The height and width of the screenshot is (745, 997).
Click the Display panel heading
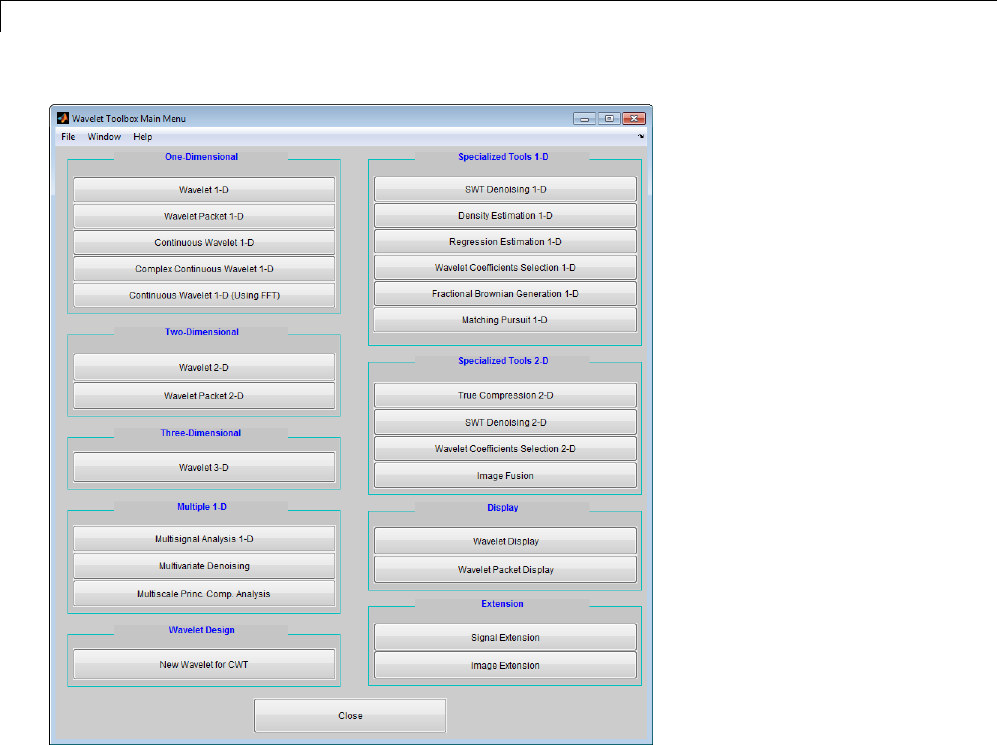503,507
